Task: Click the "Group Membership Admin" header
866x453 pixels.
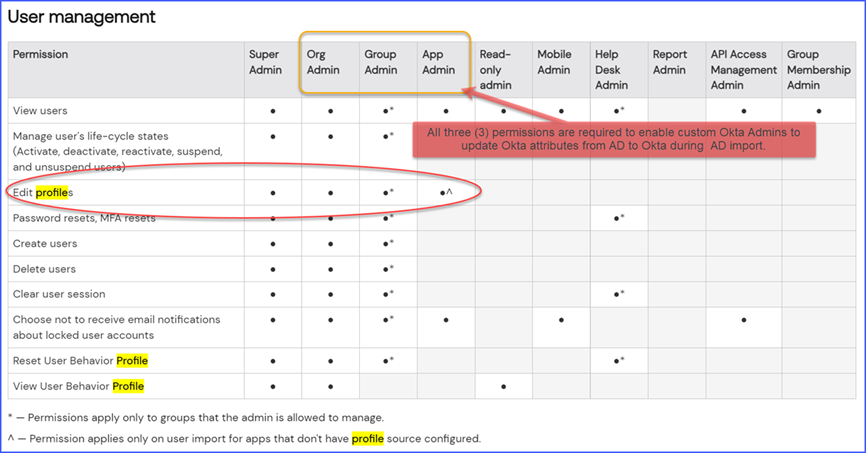Action: tap(819, 70)
